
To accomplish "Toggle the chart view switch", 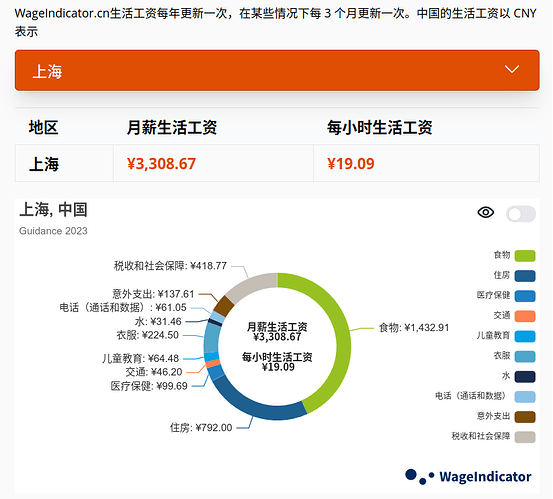I will tap(521, 214).
